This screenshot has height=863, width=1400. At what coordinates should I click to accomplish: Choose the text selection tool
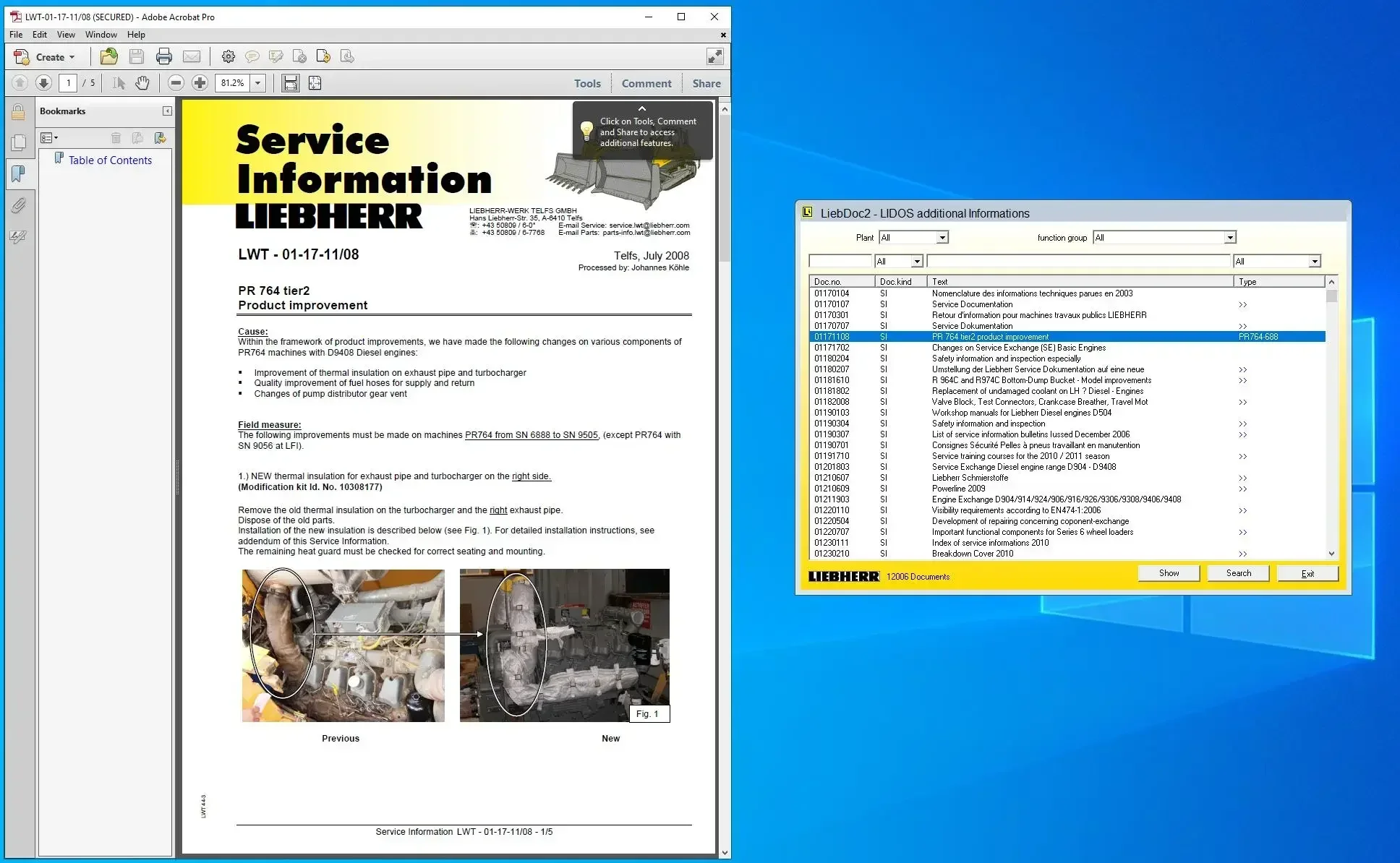click(119, 83)
